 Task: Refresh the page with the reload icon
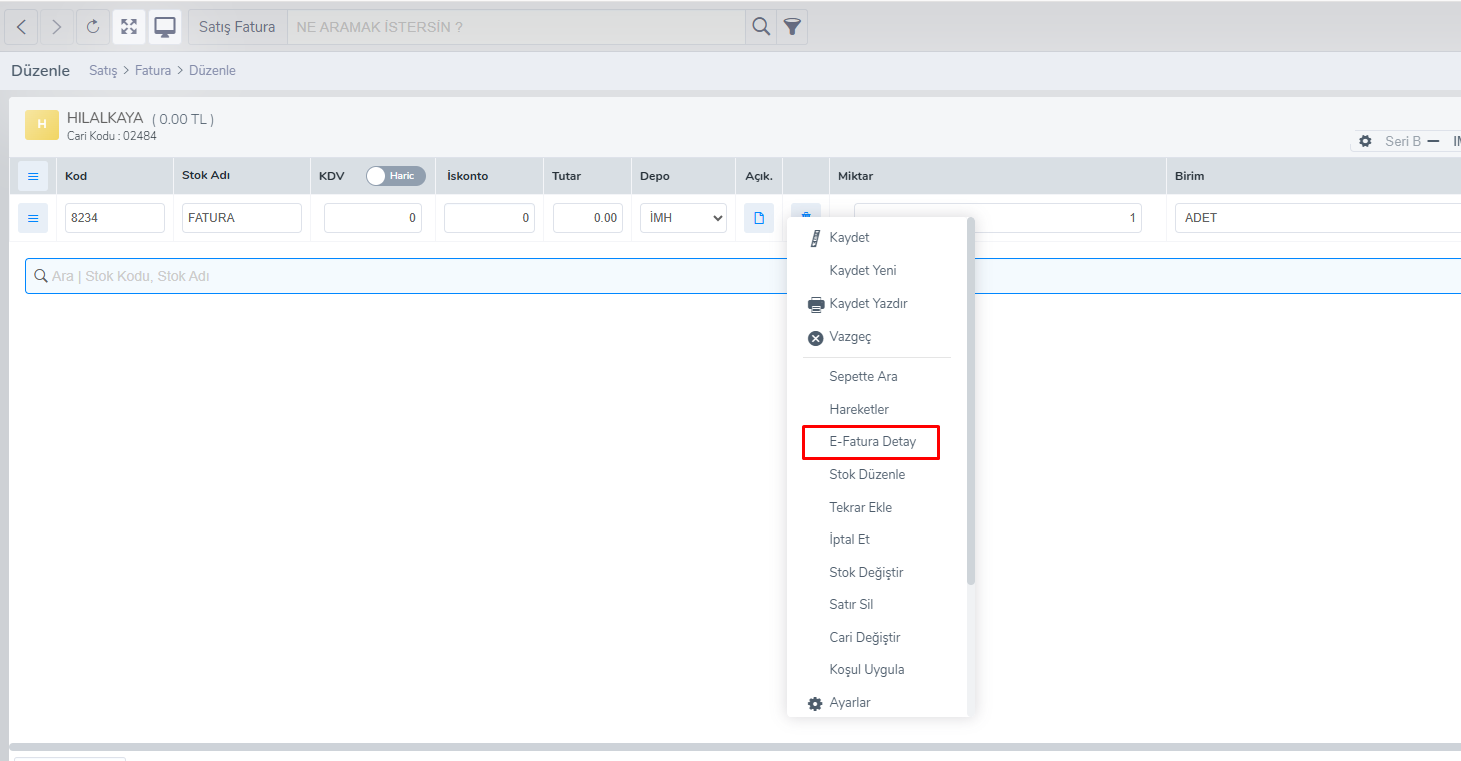(x=93, y=27)
